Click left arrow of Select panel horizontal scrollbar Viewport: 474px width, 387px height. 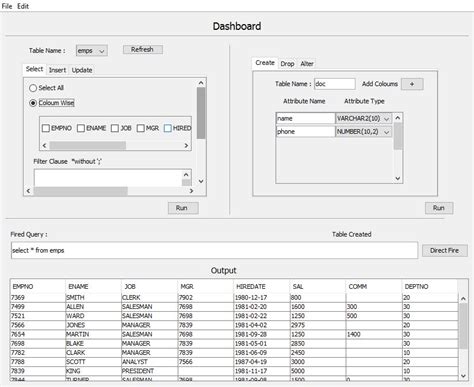28,191
